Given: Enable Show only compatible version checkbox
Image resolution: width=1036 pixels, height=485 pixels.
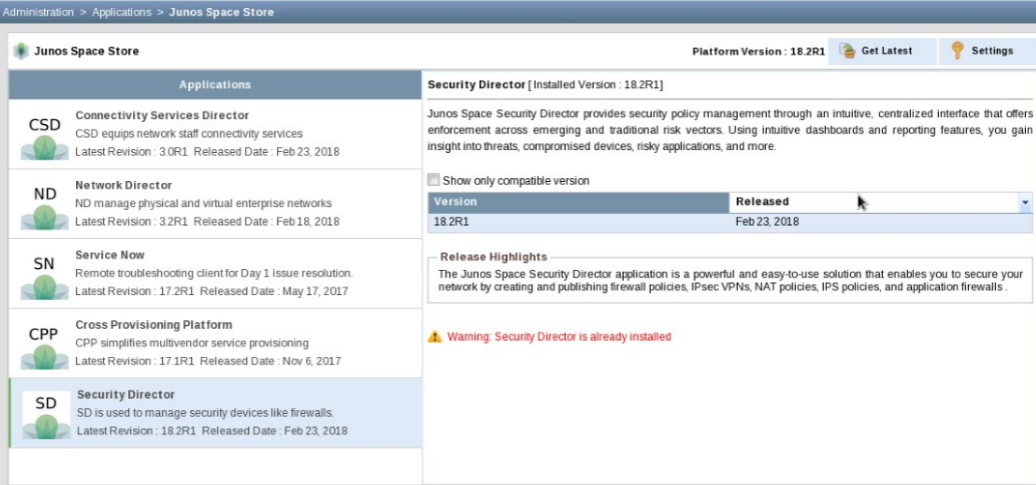Looking at the screenshot, I should pyautogui.click(x=433, y=181).
